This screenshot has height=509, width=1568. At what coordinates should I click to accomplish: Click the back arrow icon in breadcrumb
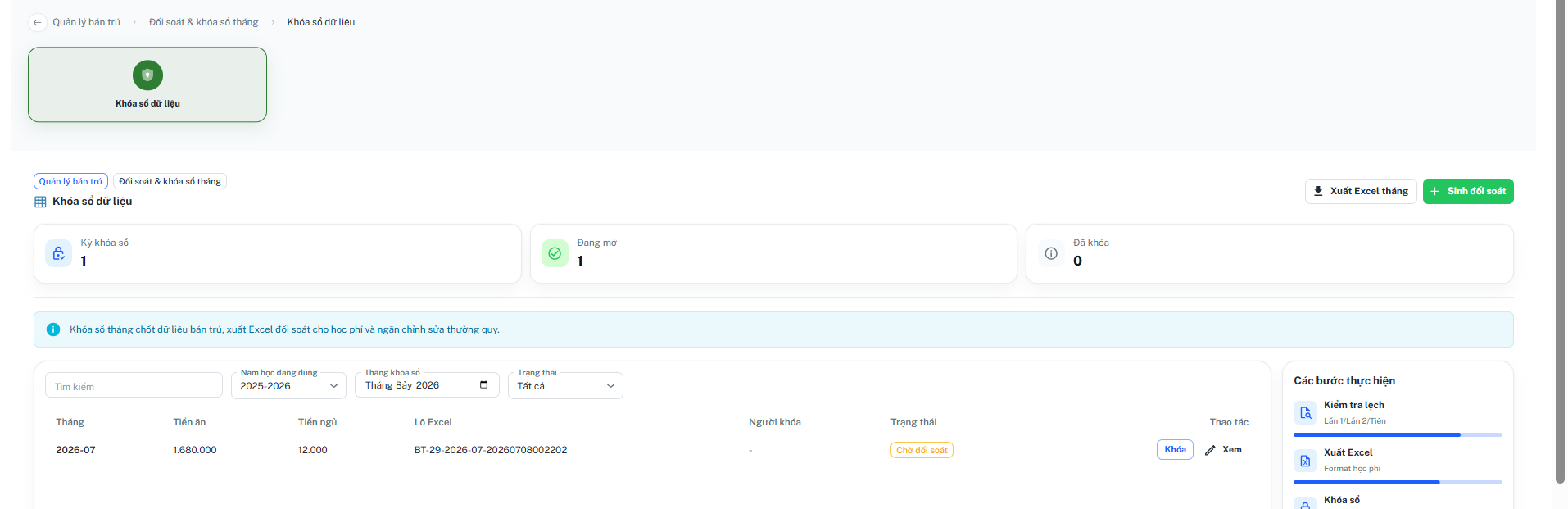(37, 22)
